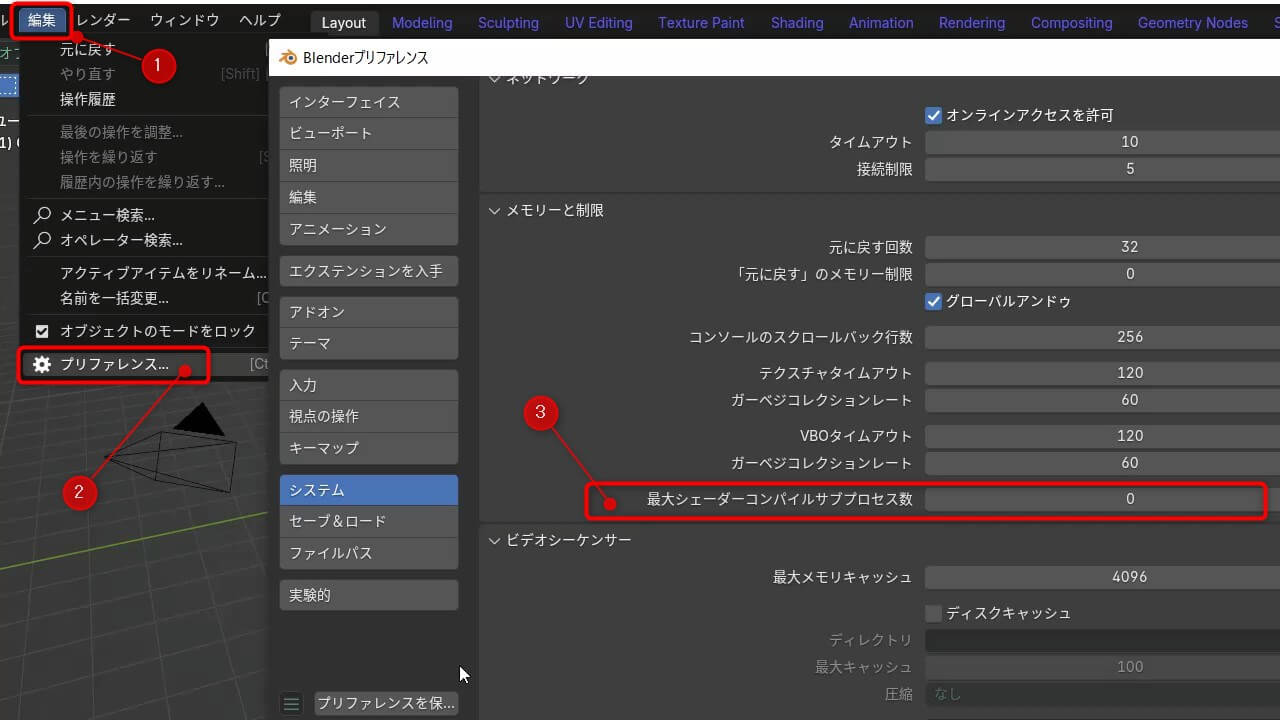Switch to the Shading workspace tab
Viewport: 1280px width, 720px height.
[797, 22]
